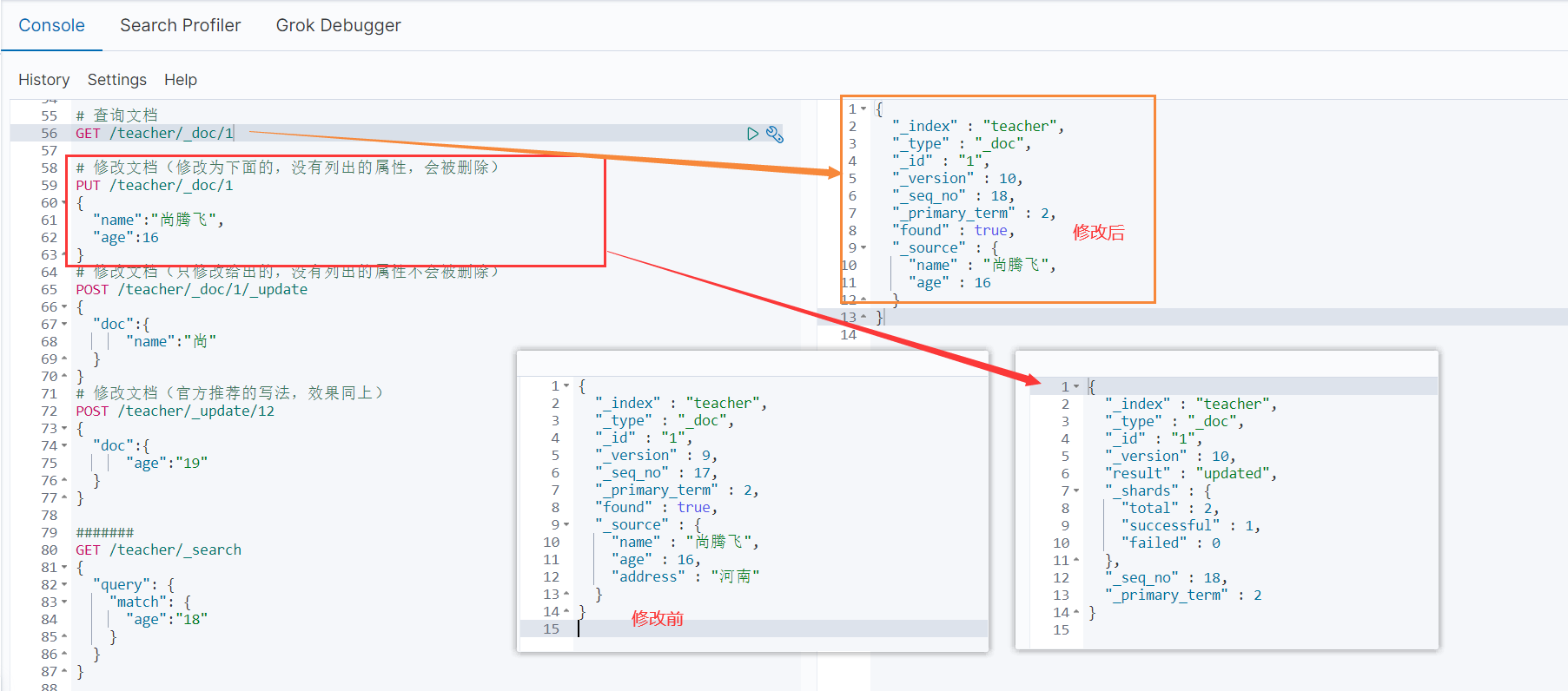Viewport: 1568px width, 691px height.
Task: Open the Help menu
Action: point(181,80)
